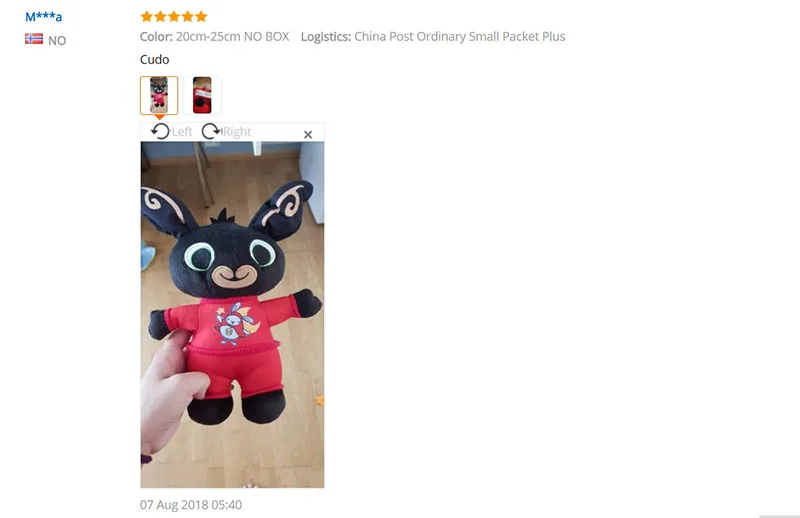800x518 pixels.
Task: Select the red package review thumbnail
Action: pyautogui.click(x=202, y=95)
